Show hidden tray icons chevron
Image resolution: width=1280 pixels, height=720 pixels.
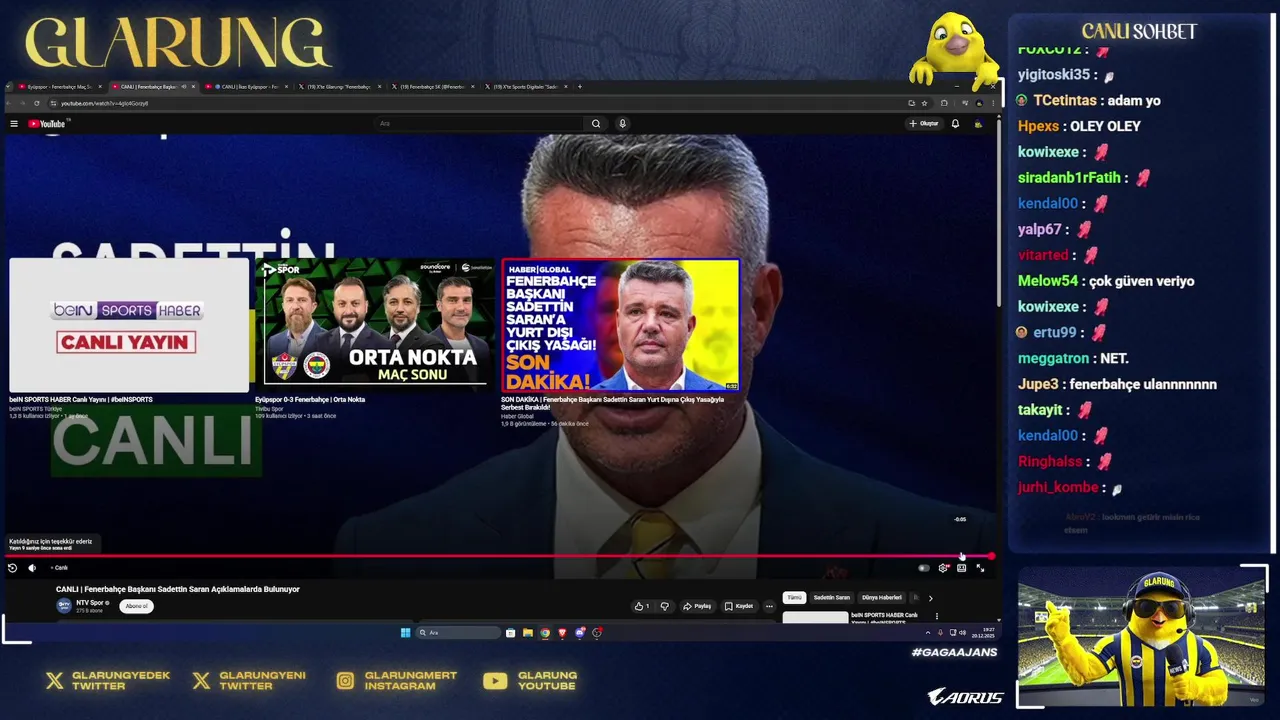[x=927, y=632]
